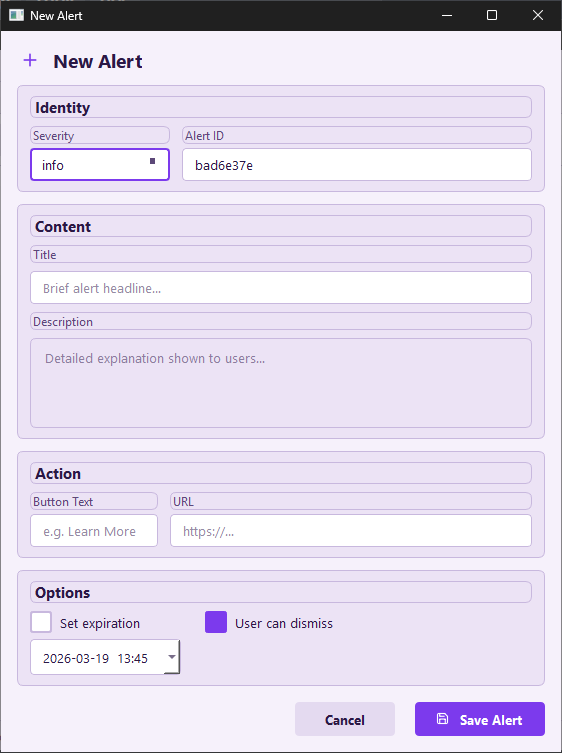562x753 pixels.
Task: Click the Action section header
Action: point(281,473)
